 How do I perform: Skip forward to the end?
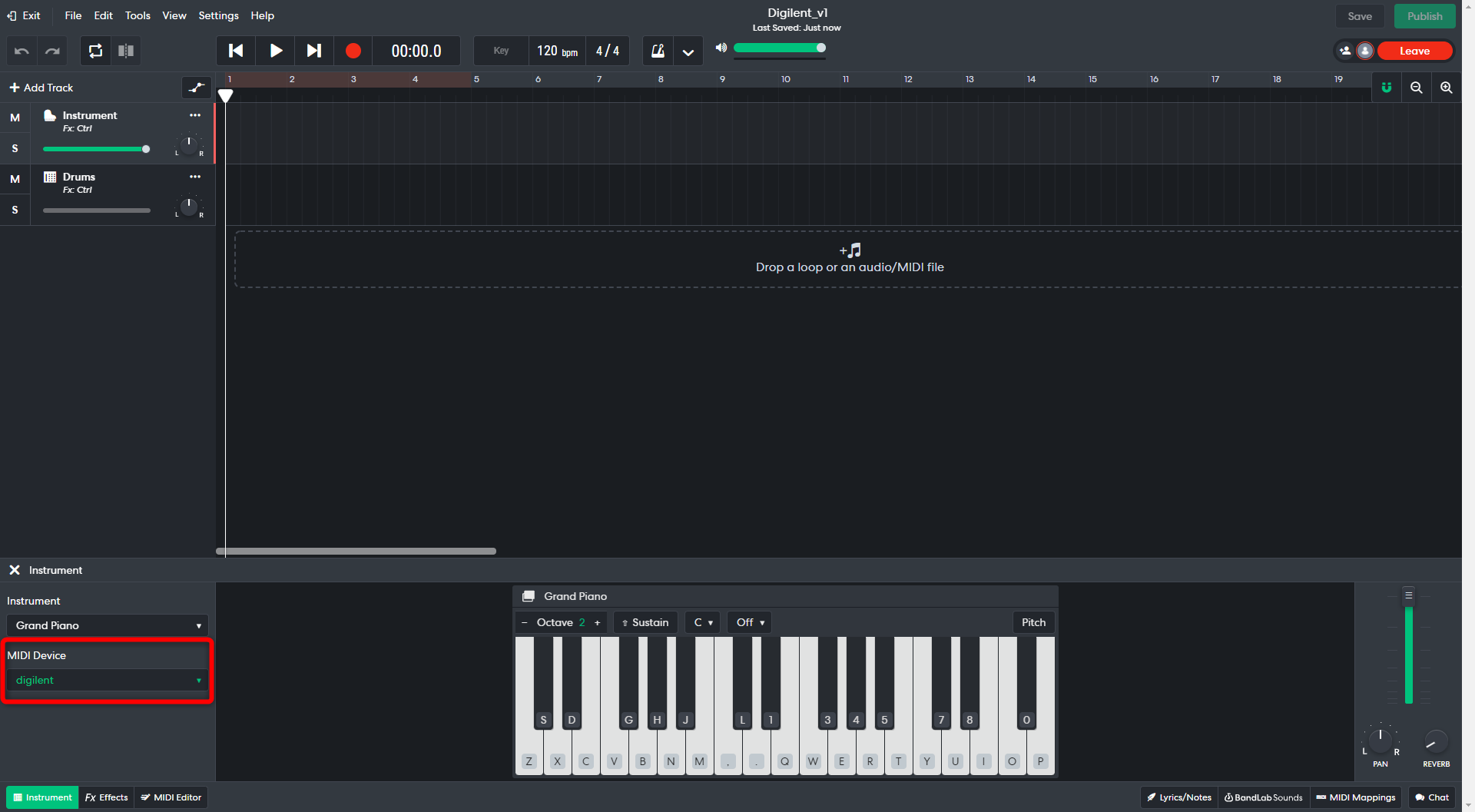314,51
